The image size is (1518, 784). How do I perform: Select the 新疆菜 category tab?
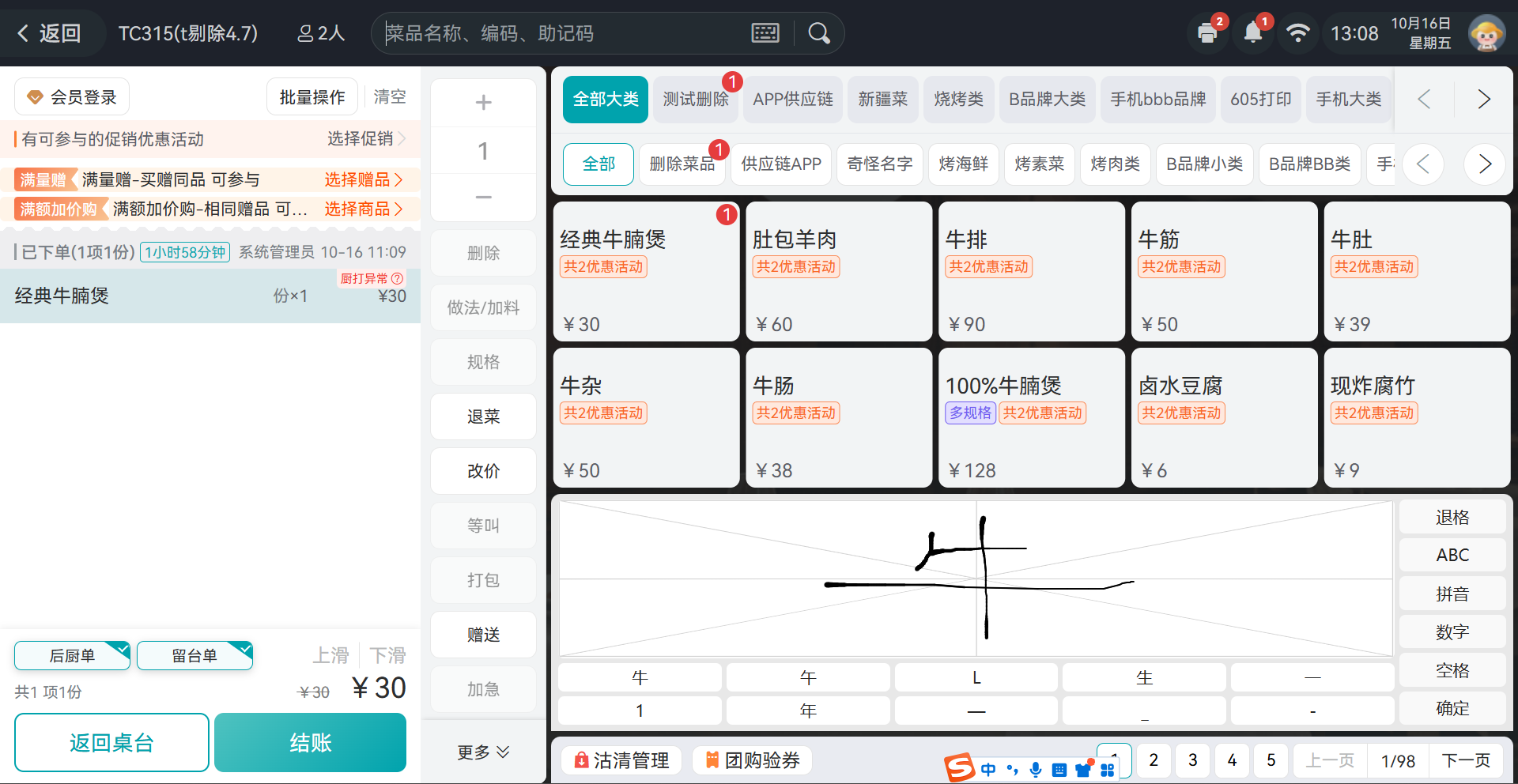[x=883, y=100]
